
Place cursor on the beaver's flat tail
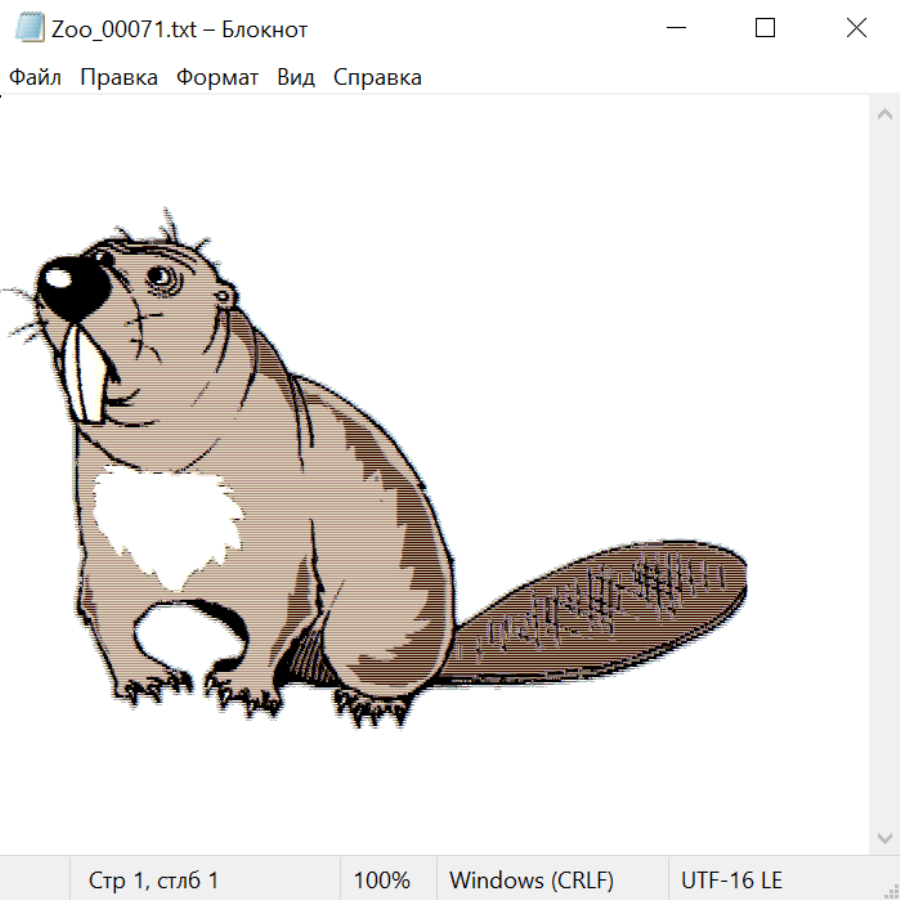click(x=600, y=610)
